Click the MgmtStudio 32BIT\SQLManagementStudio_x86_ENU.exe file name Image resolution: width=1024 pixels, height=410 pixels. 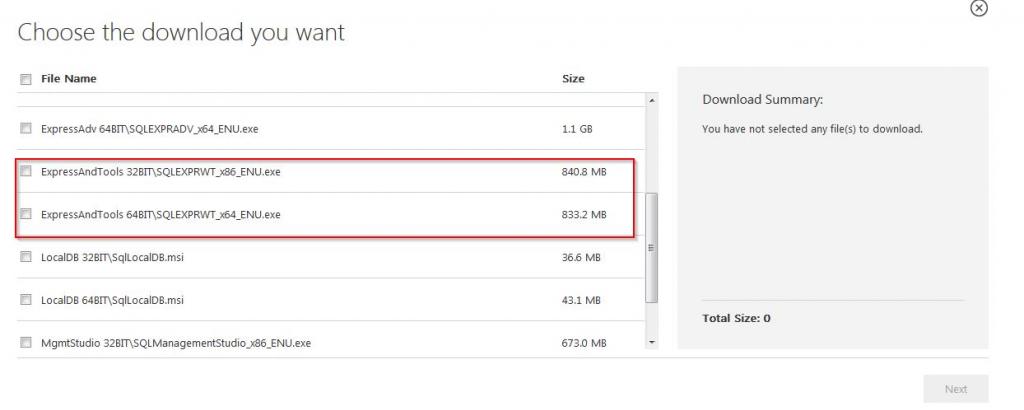(x=176, y=343)
